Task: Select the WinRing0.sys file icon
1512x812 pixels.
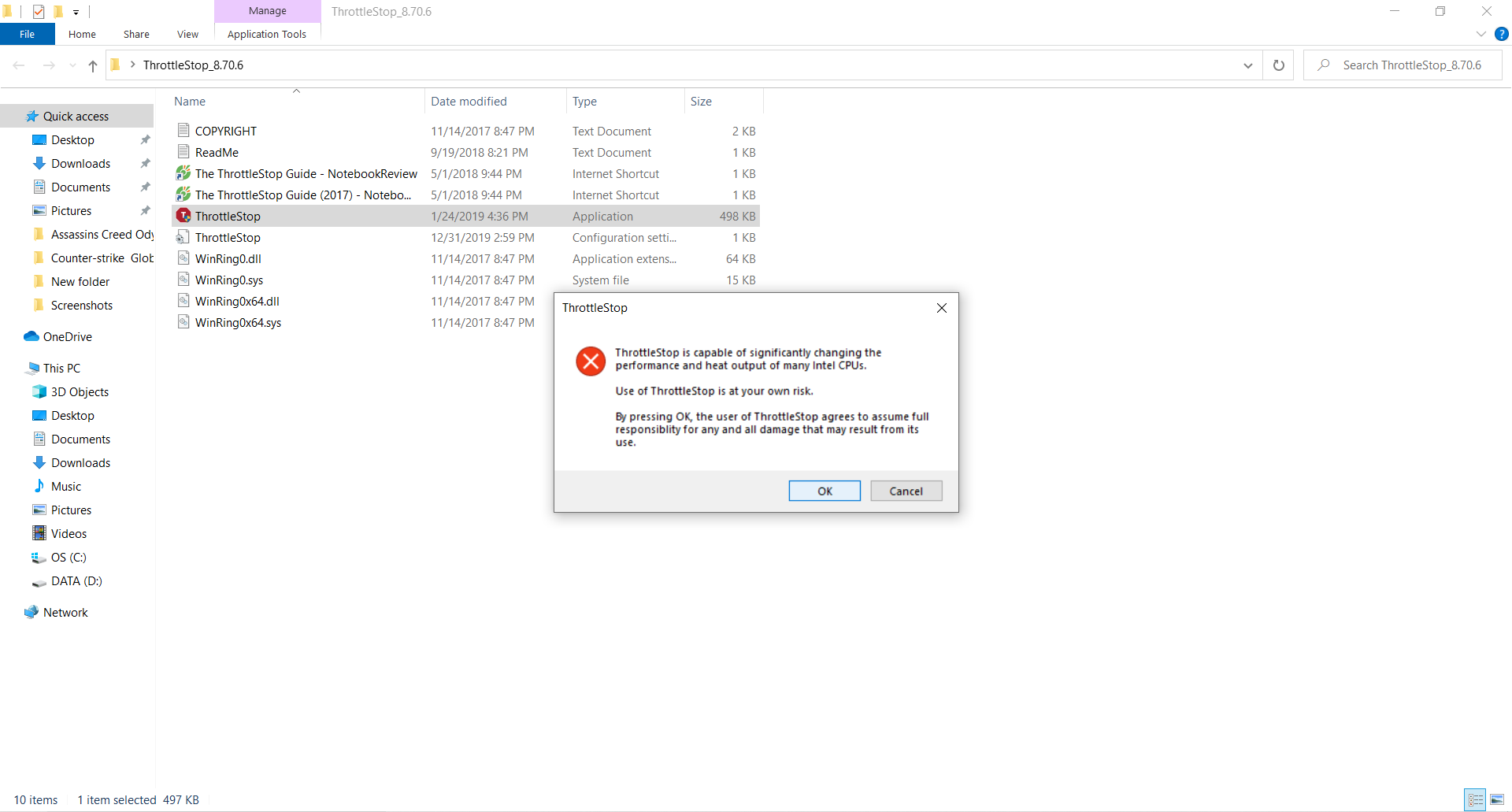Action: coord(183,280)
